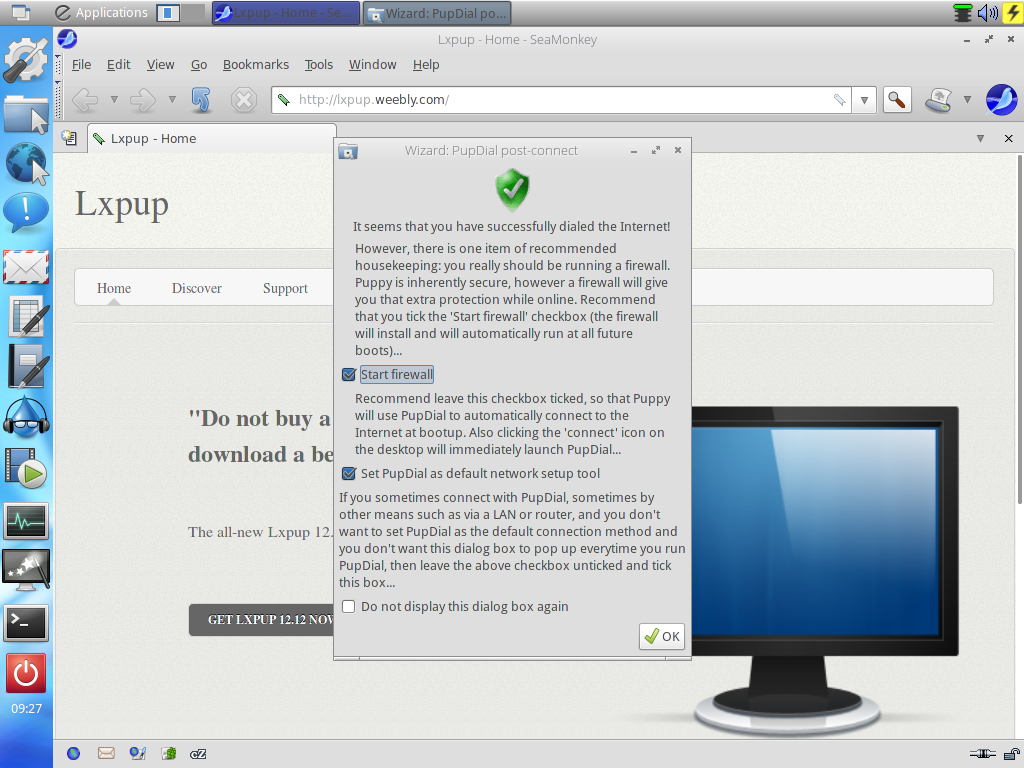Open the Support link on the Lxpup page

(285, 288)
